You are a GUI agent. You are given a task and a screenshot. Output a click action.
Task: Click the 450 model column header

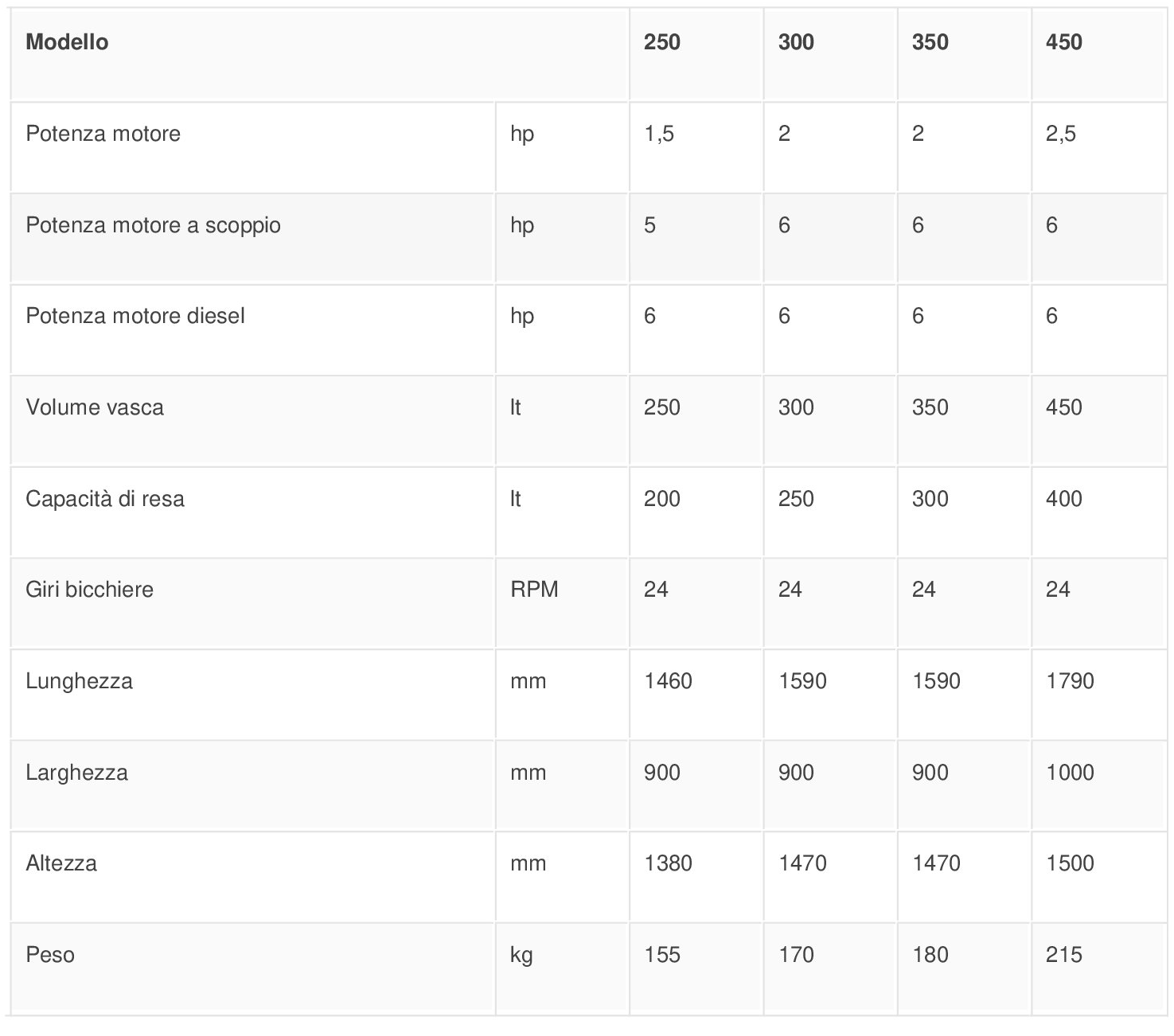1063,42
